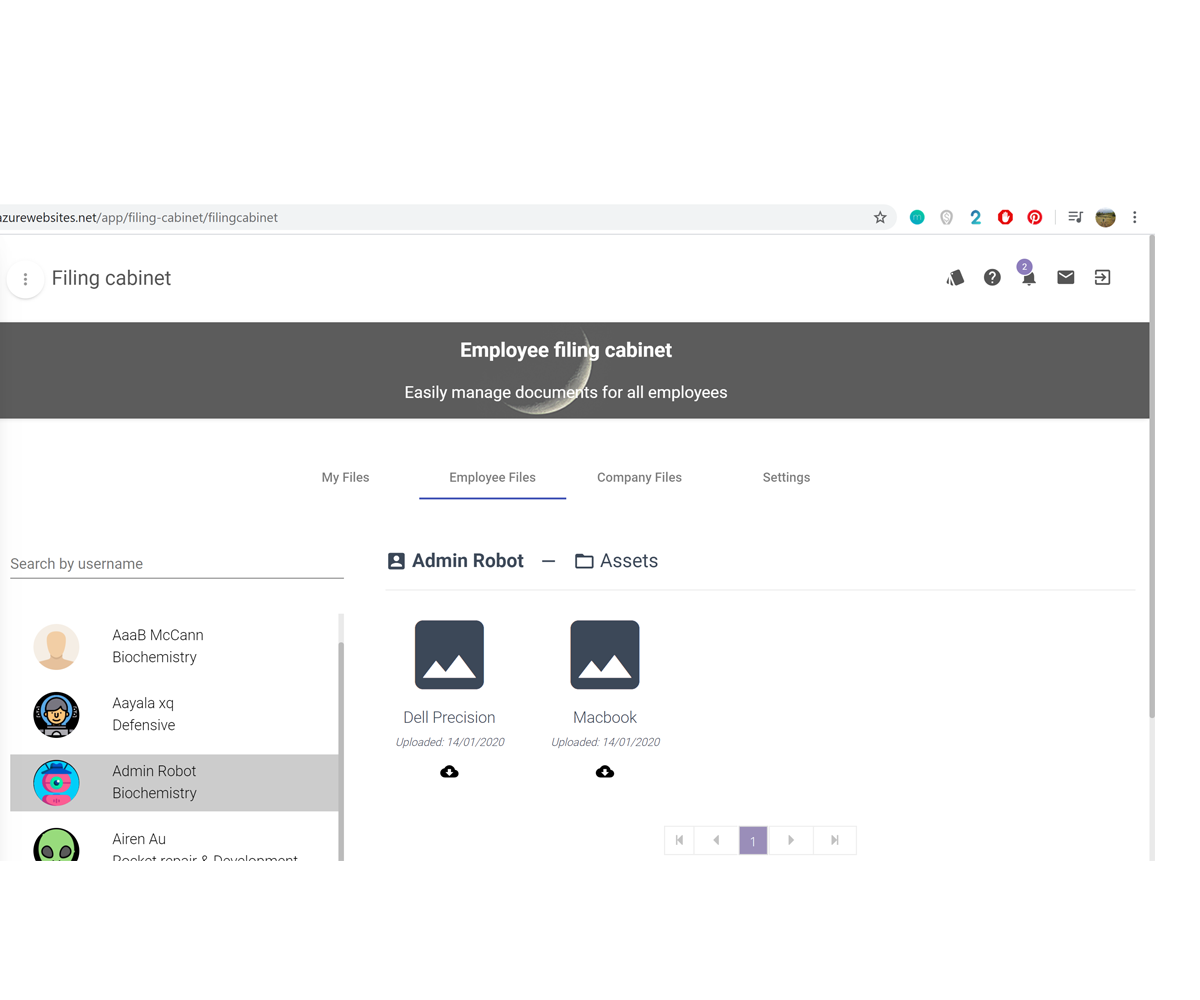Open notifications bell with badge 2

(1028, 276)
